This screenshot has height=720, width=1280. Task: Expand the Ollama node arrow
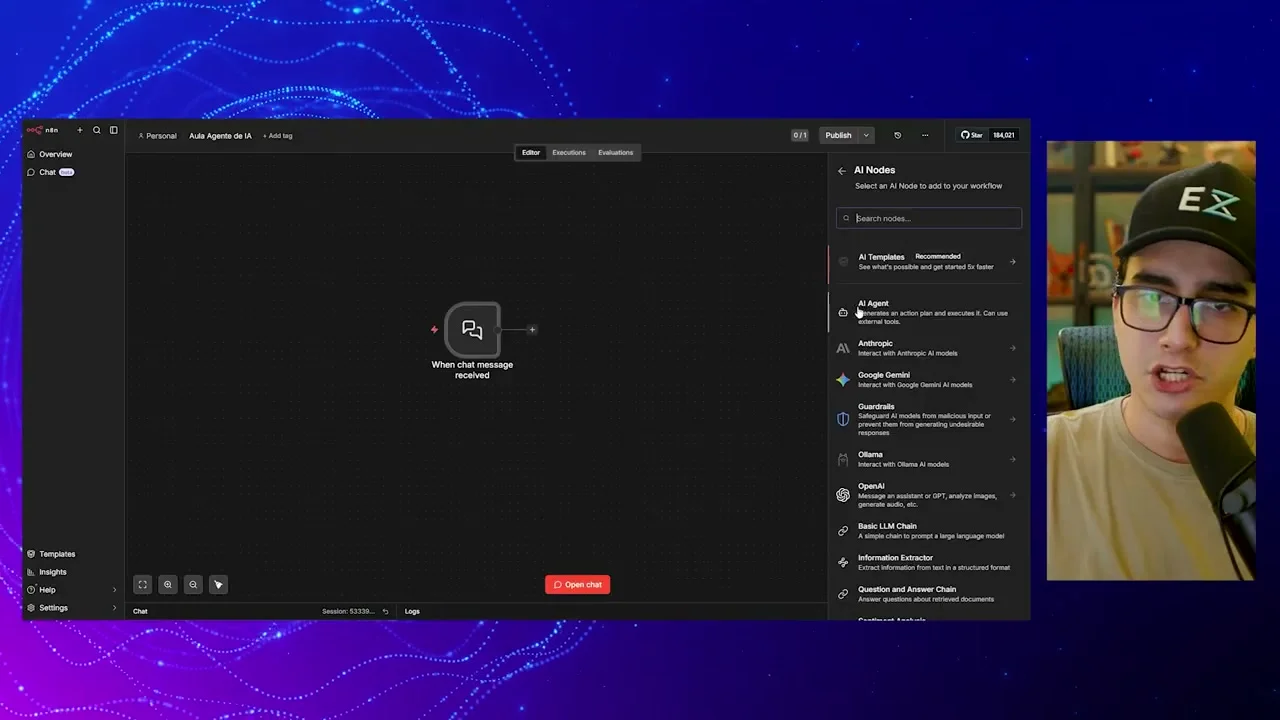pyautogui.click(x=1013, y=459)
